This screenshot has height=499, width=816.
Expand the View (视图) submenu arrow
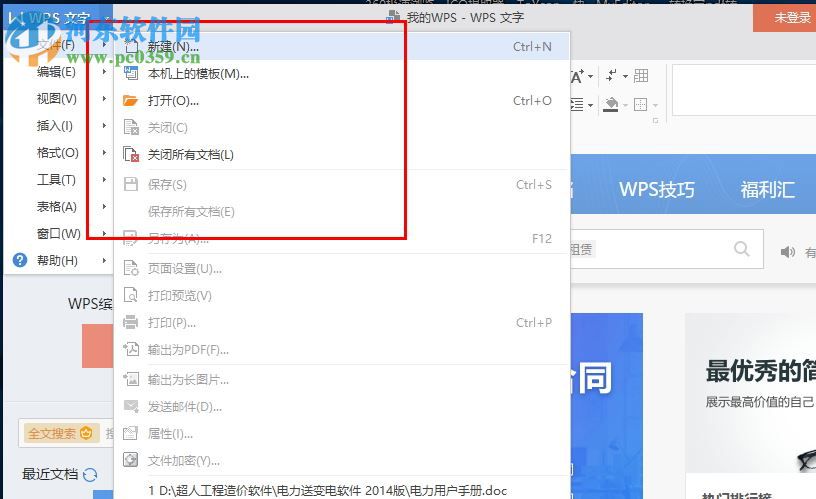104,98
